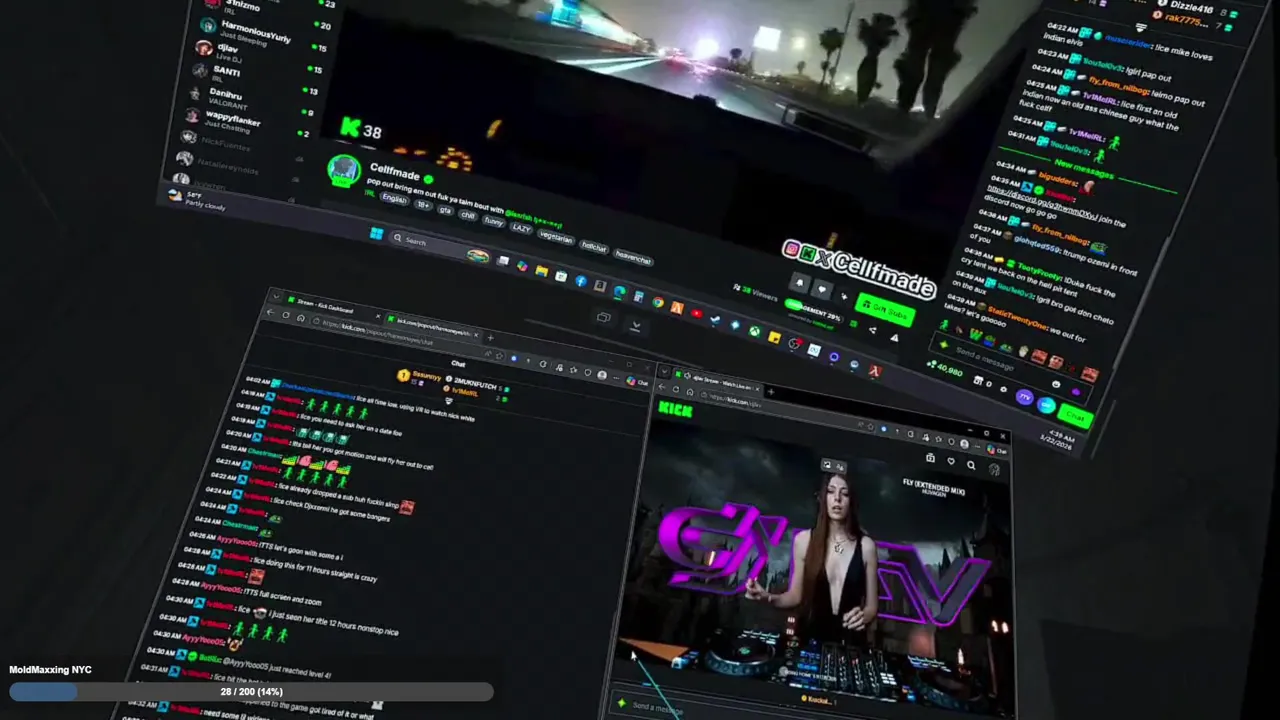Click the heart icon on djlav Kick page
Screen dimensions: 1280x720
click(951, 461)
